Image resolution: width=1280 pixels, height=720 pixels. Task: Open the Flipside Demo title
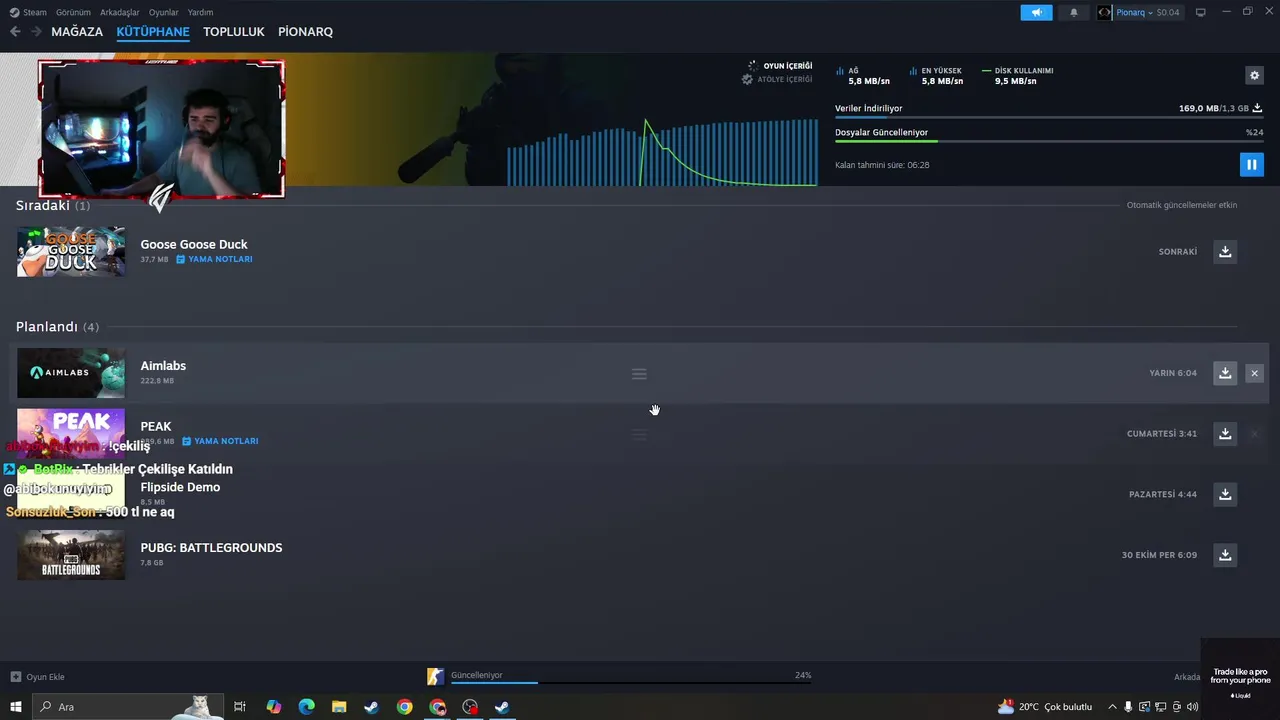[x=180, y=487]
